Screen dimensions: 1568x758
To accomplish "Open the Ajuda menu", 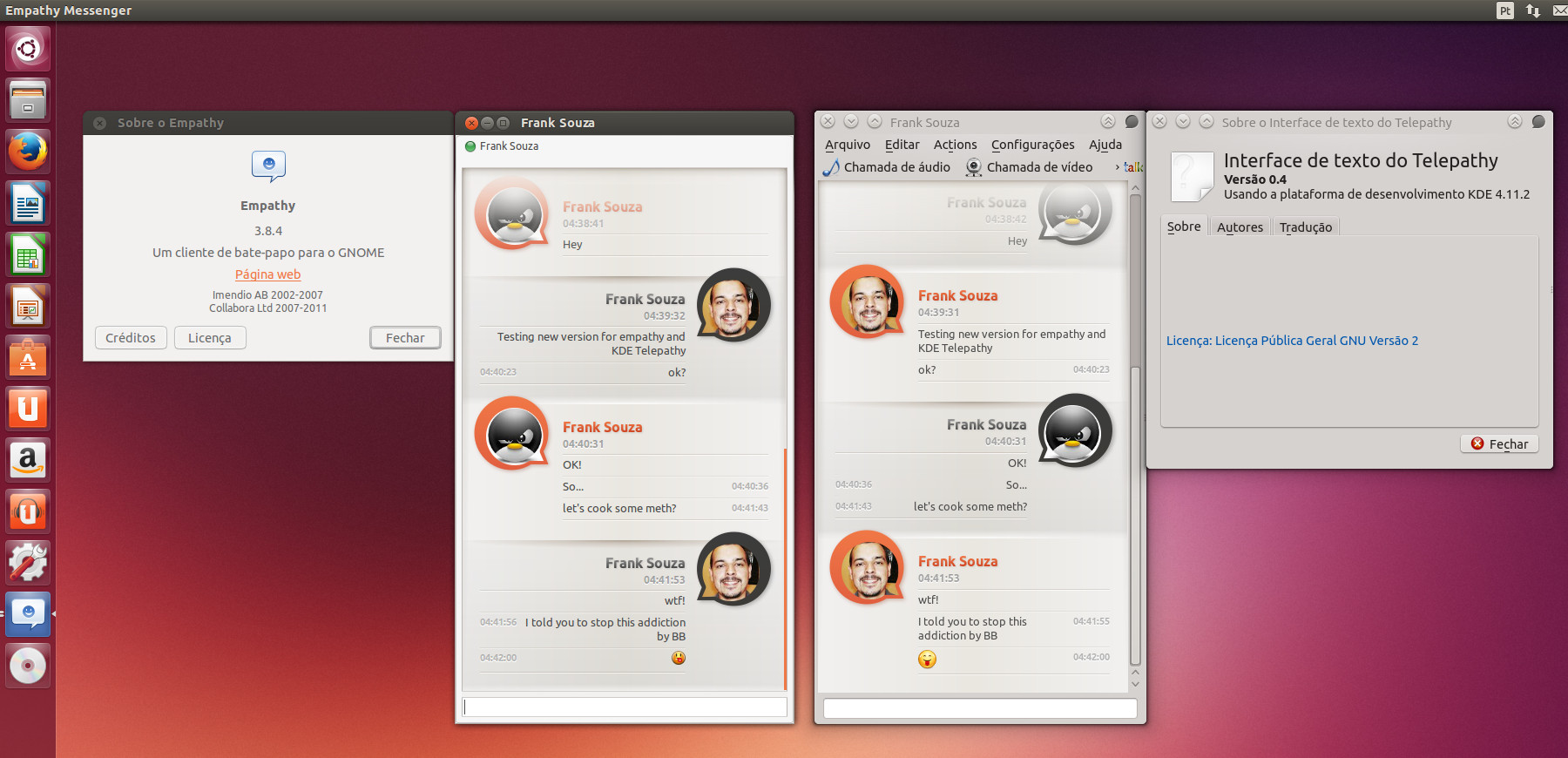I will tap(1105, 145).
